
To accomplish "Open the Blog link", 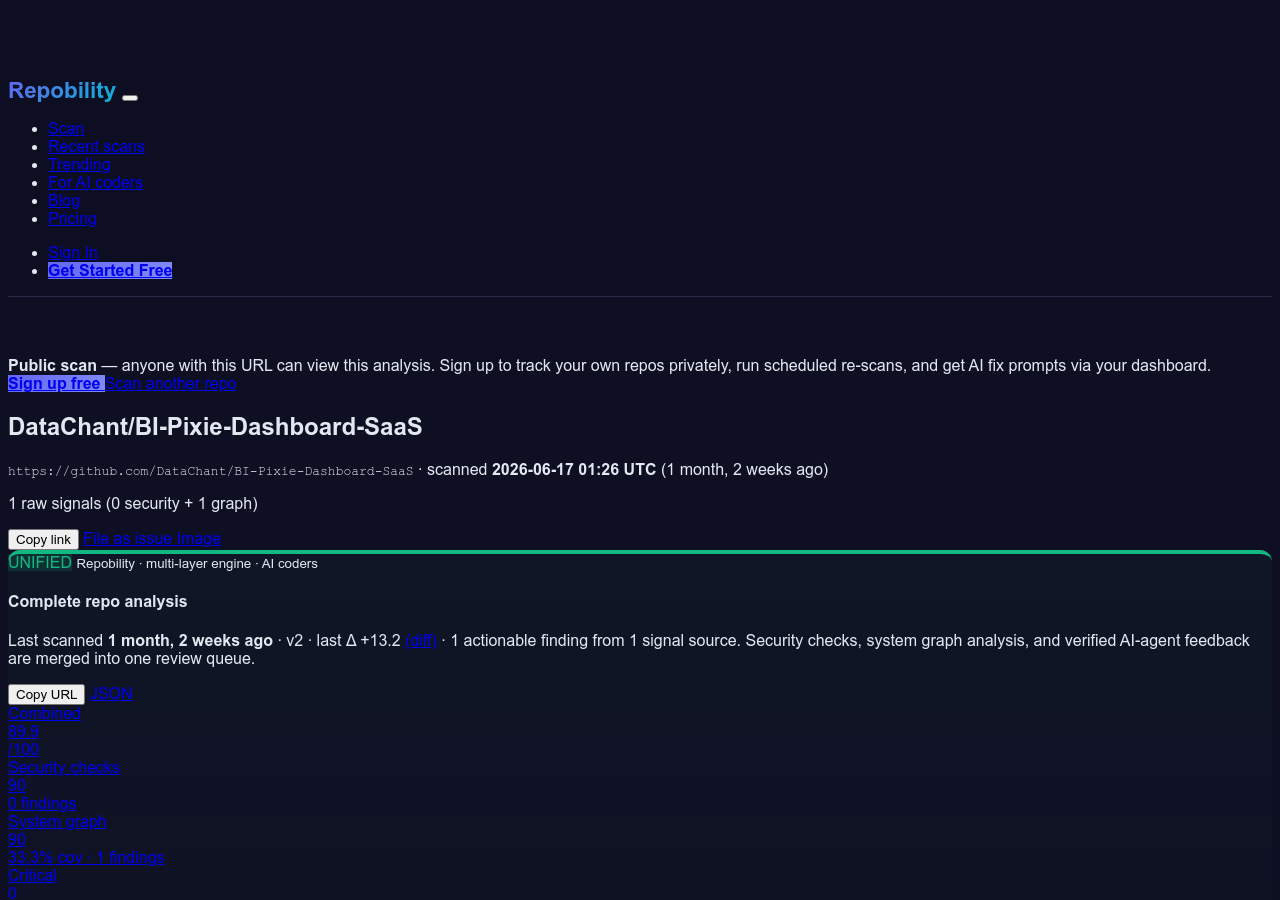I will (x=64, y=200).
